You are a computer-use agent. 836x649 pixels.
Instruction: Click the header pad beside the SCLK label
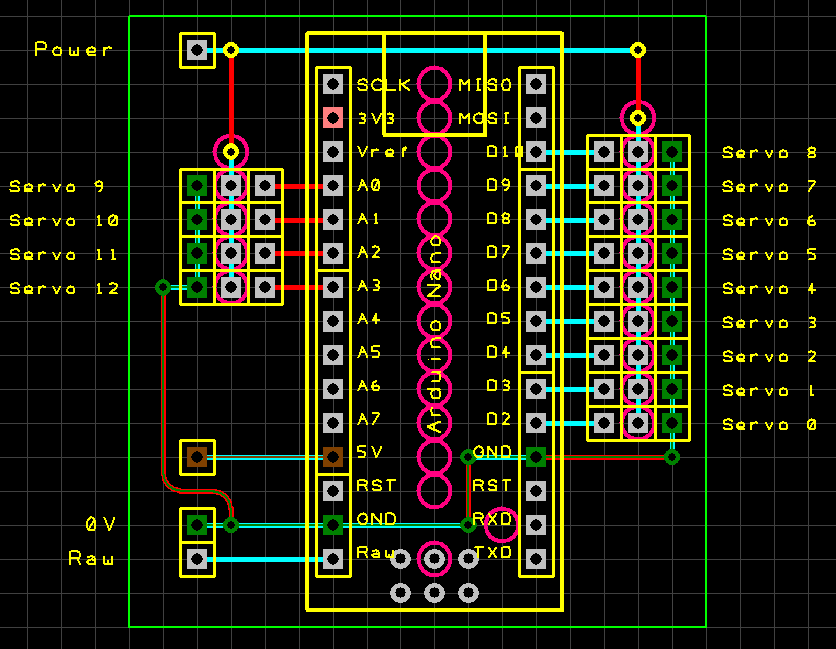pos(333,84)
